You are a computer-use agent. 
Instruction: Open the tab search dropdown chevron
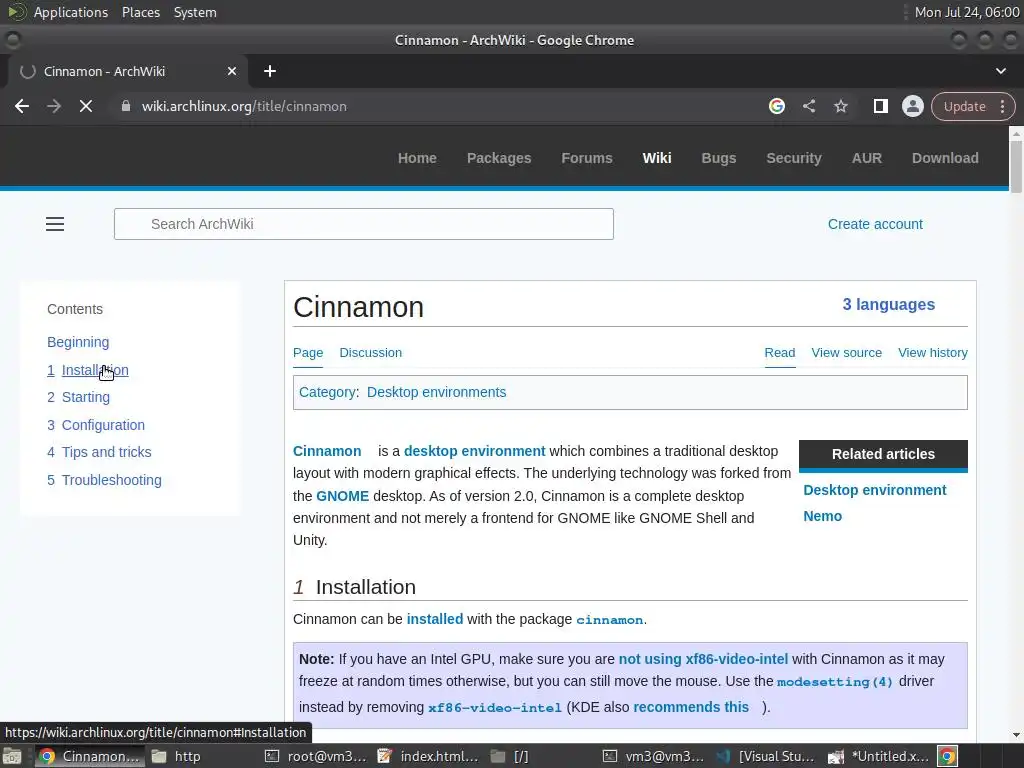(x=1000, y=71)
